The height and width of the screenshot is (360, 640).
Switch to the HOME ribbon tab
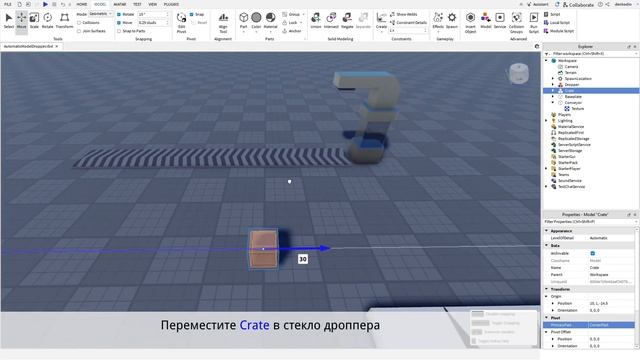[x=82, y=4]
